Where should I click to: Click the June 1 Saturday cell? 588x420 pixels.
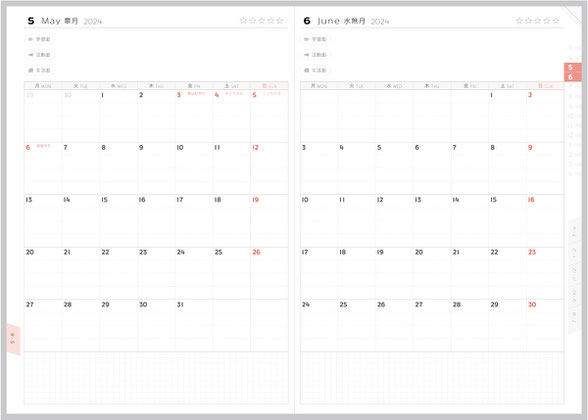(x=507, y=116)
